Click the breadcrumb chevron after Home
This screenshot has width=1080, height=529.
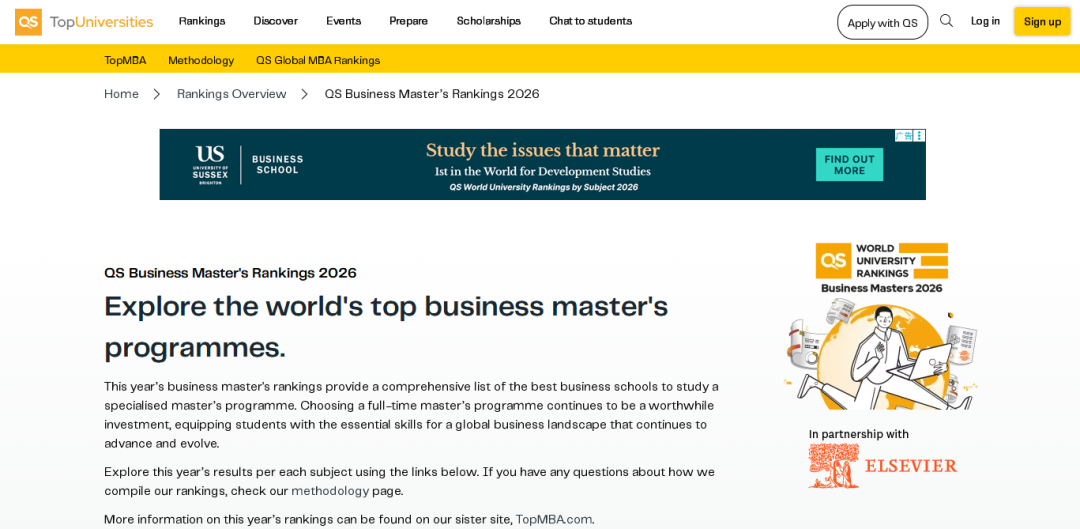(157, 94)
